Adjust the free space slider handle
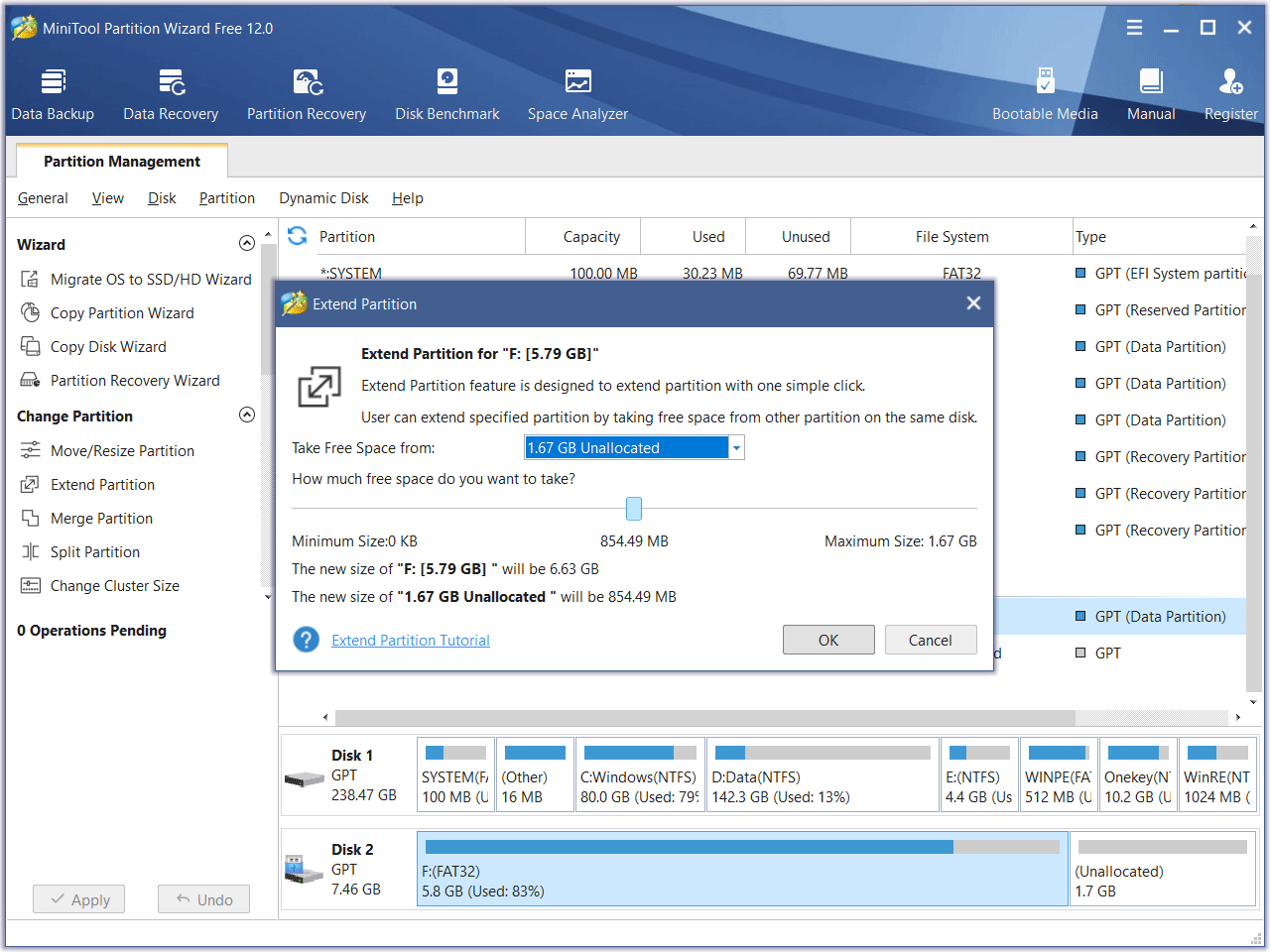 tap(634, 508)
